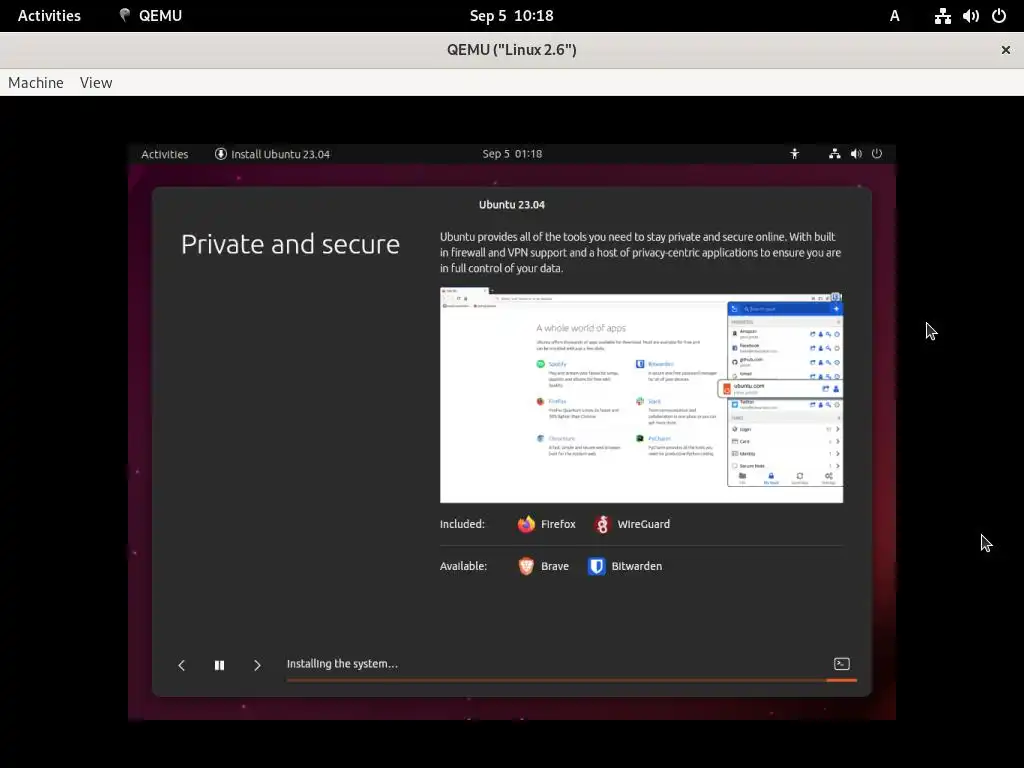Open guest accessibility menu icon
The height and width of the screenshot is (768, 1024).
click(x=794, y=153)
